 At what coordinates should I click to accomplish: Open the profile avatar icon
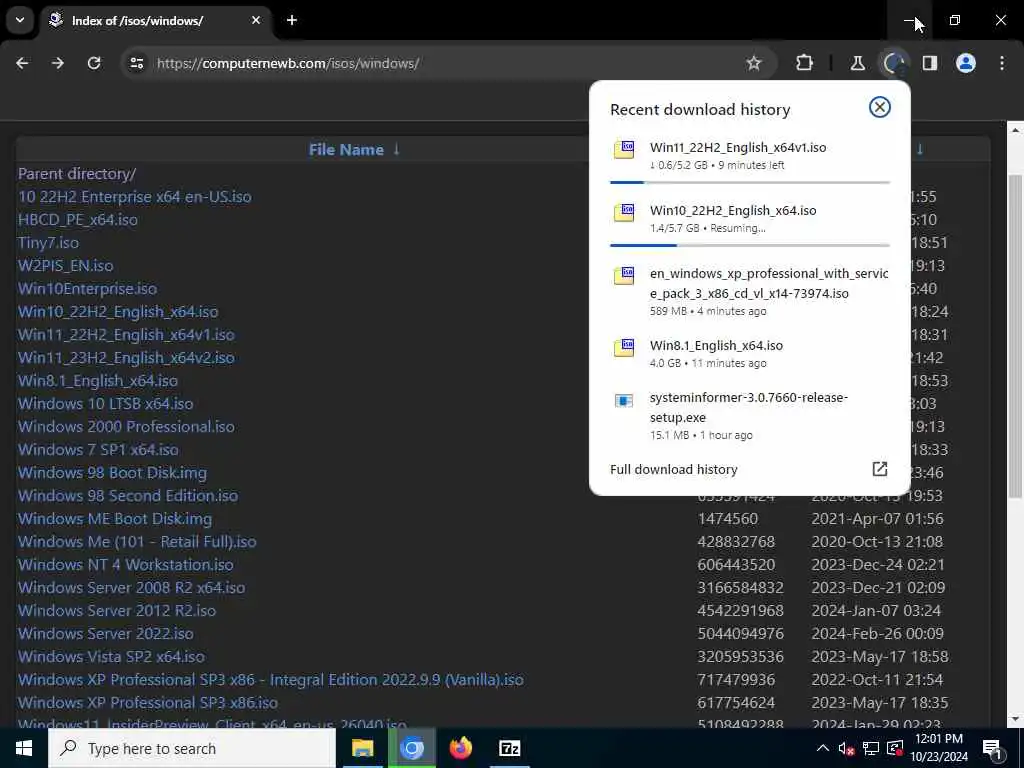(966, 63)
